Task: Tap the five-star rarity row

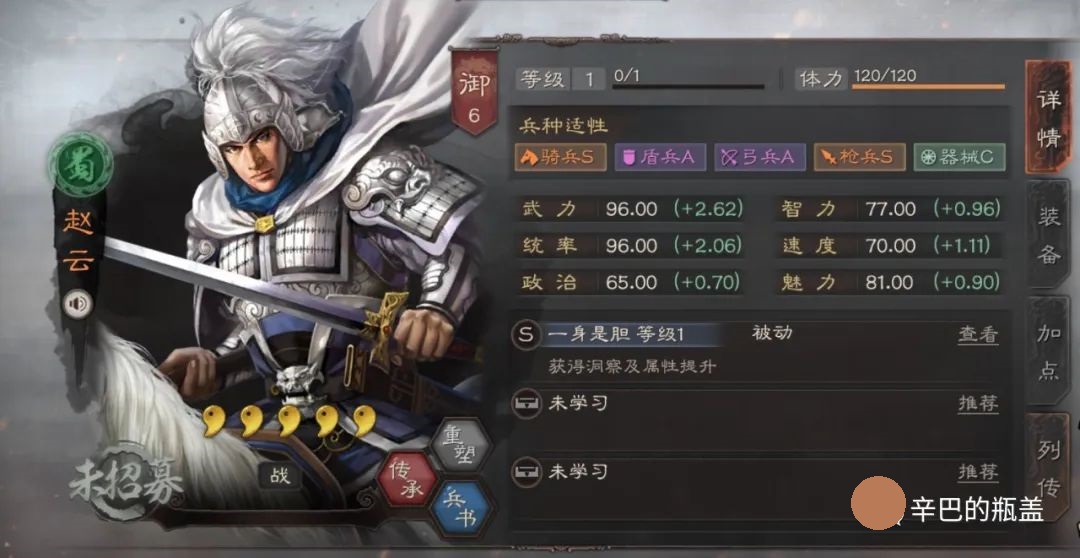Action: click(x=289, y=421)
